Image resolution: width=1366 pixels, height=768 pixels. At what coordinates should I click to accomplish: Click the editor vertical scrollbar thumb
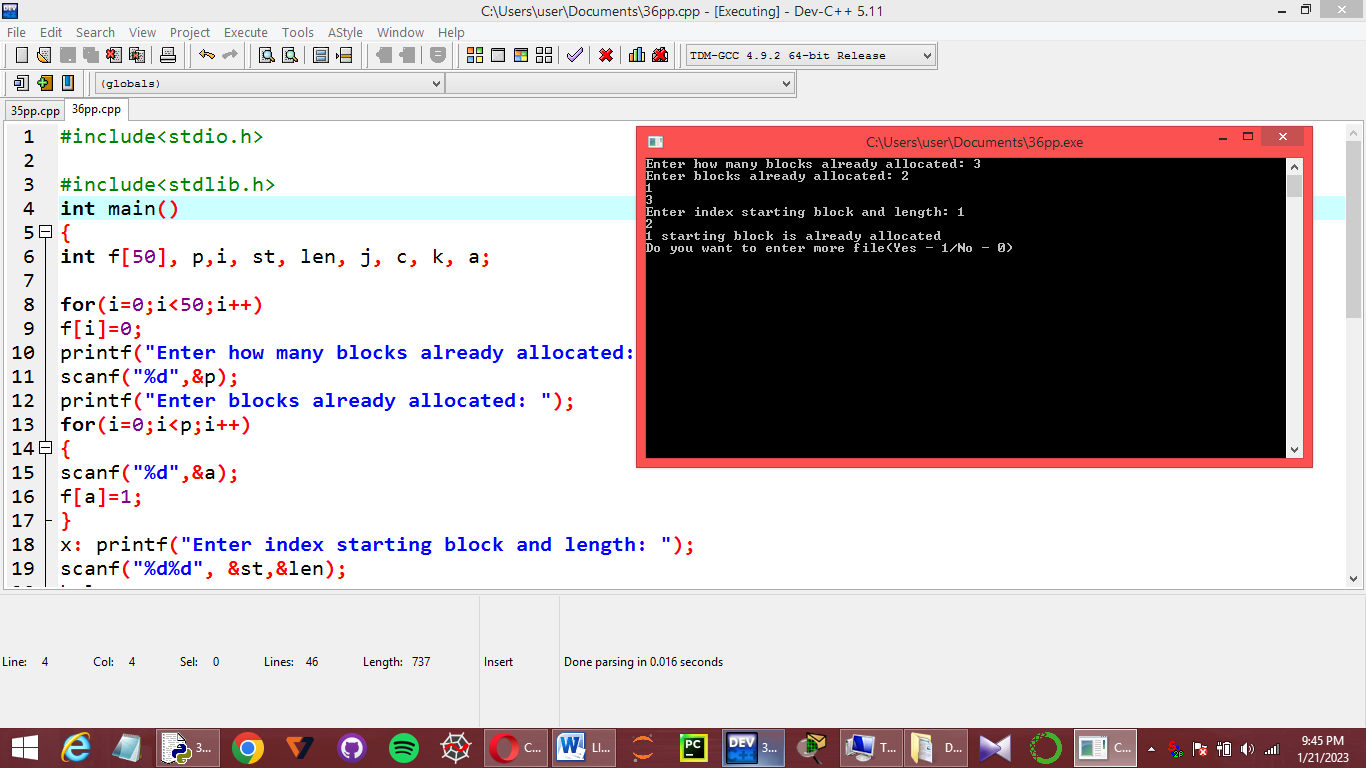pos(1354,230)
